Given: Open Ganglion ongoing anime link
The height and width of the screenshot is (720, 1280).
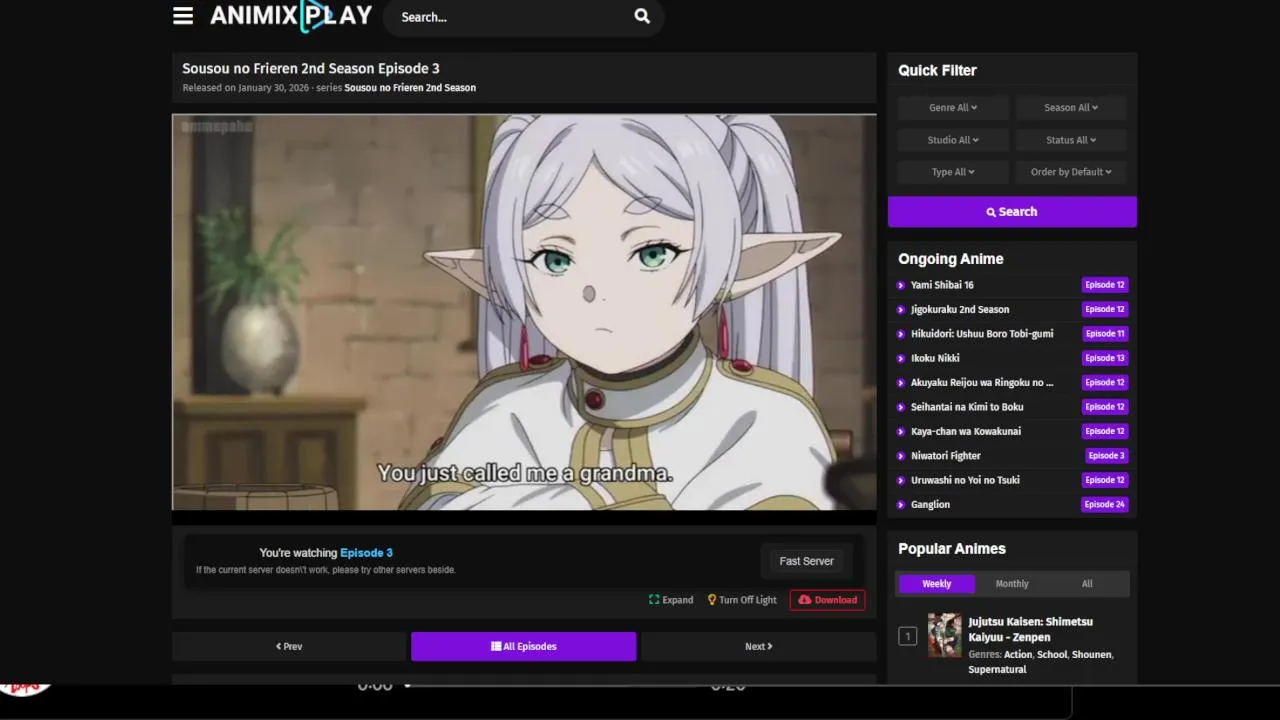Looking at the screenshot, I should pos(930,504).
